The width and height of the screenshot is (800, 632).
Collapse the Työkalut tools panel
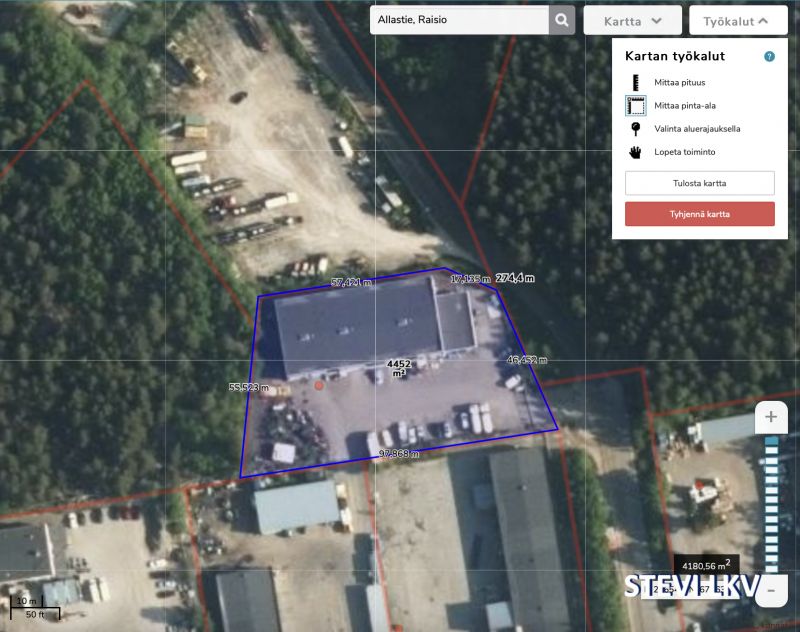(x=738, y=20)
